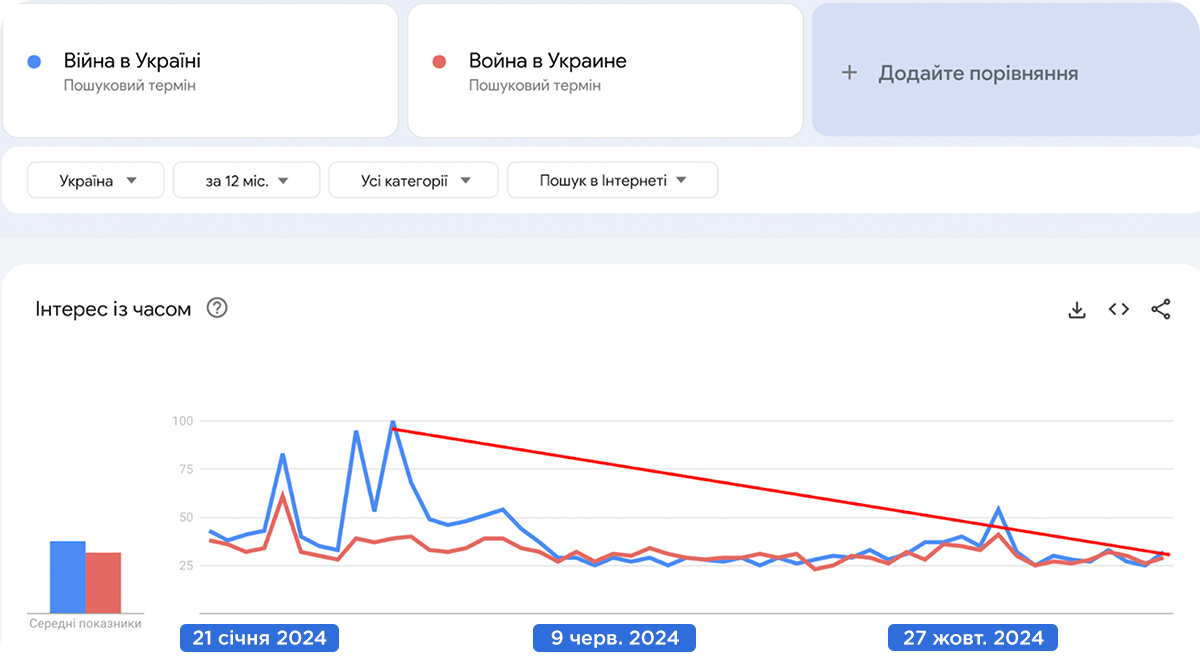Edit the Война в Украине search term

click(547, 61)
